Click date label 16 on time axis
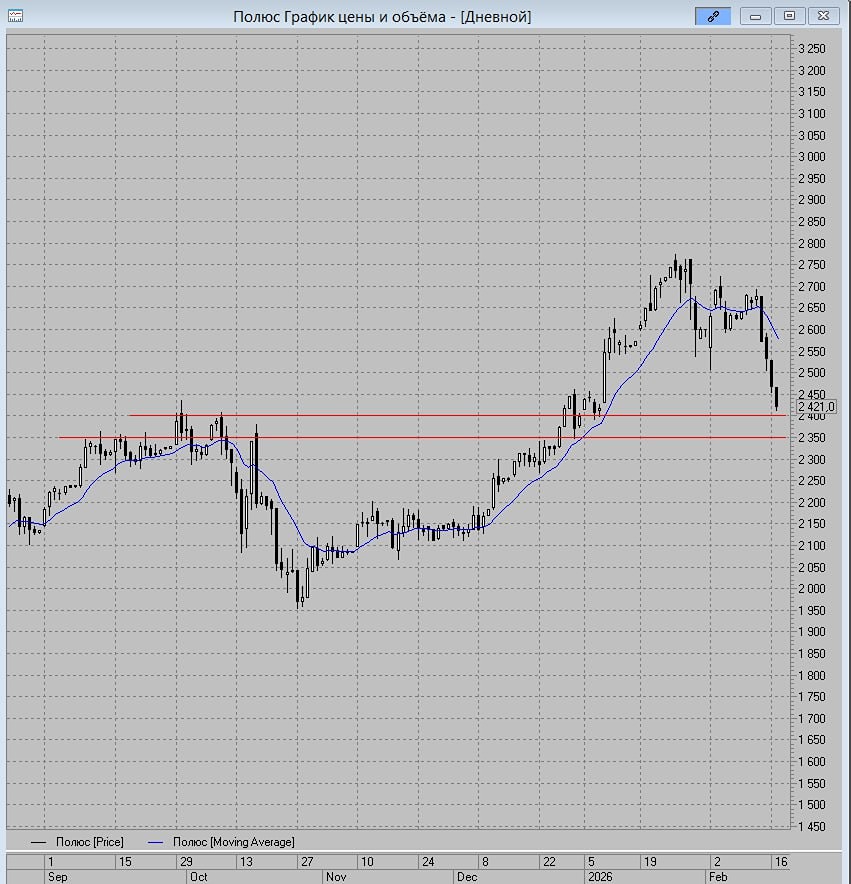This screenshot has height=884, width=851. (x=781, y=861)
